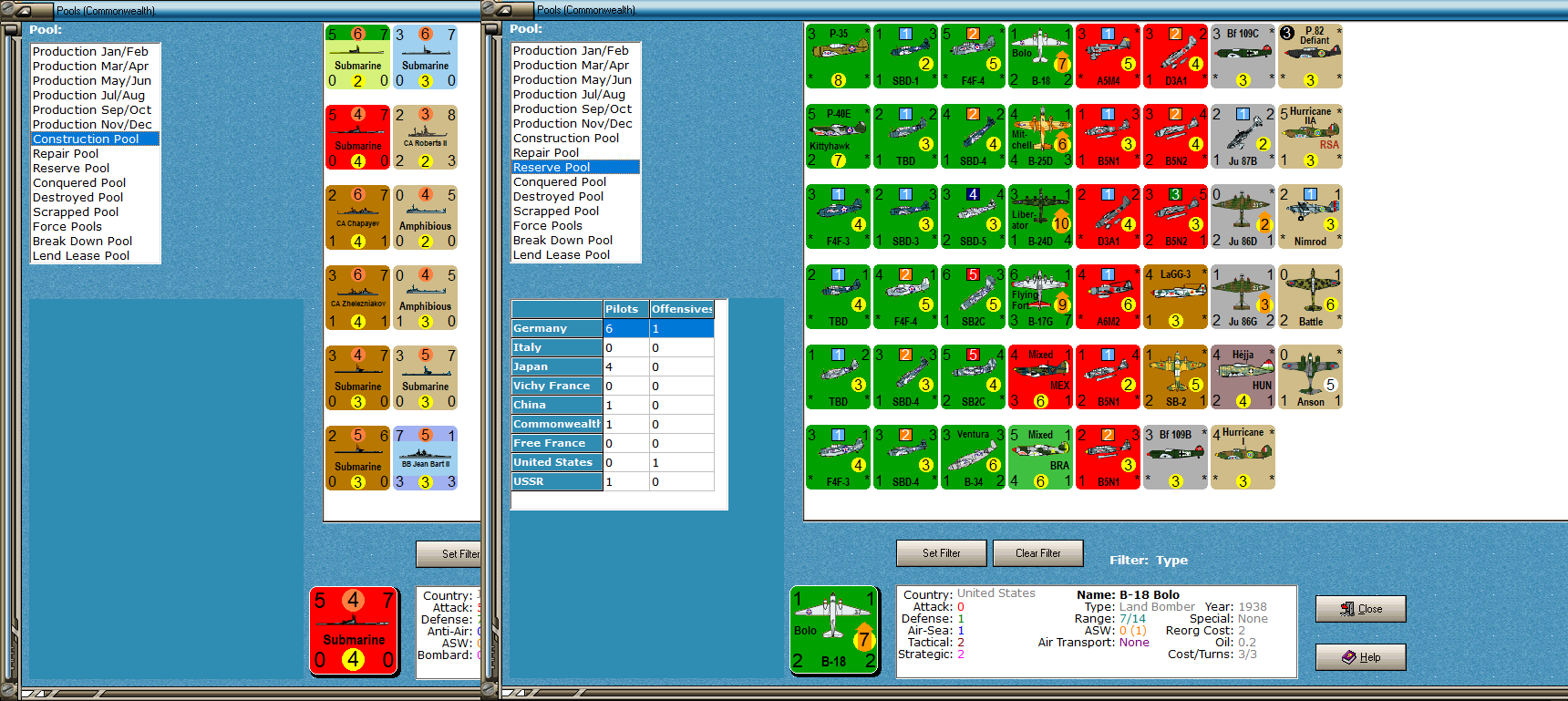The width and height of the screenshot is (1568, 701).
Task: Select the B-25D Mitchell bomber counter
Action: tap(1040, 137)
